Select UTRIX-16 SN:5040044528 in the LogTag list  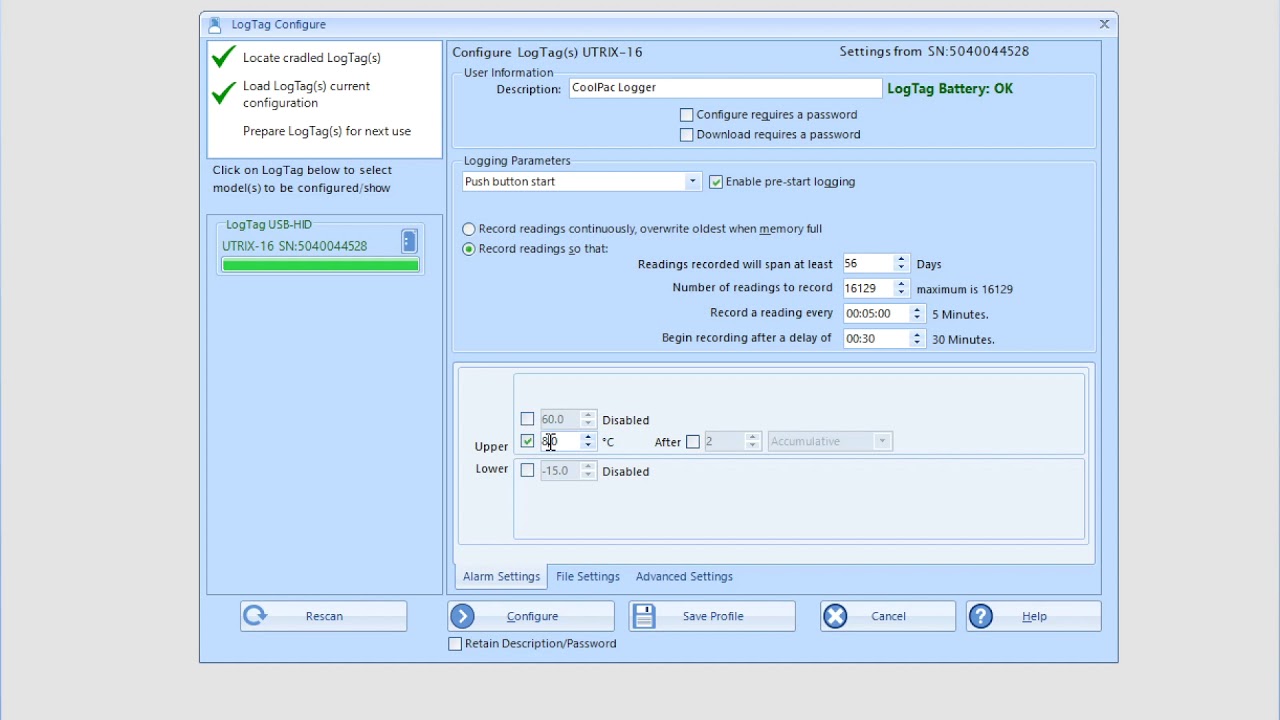coord(295,246)
